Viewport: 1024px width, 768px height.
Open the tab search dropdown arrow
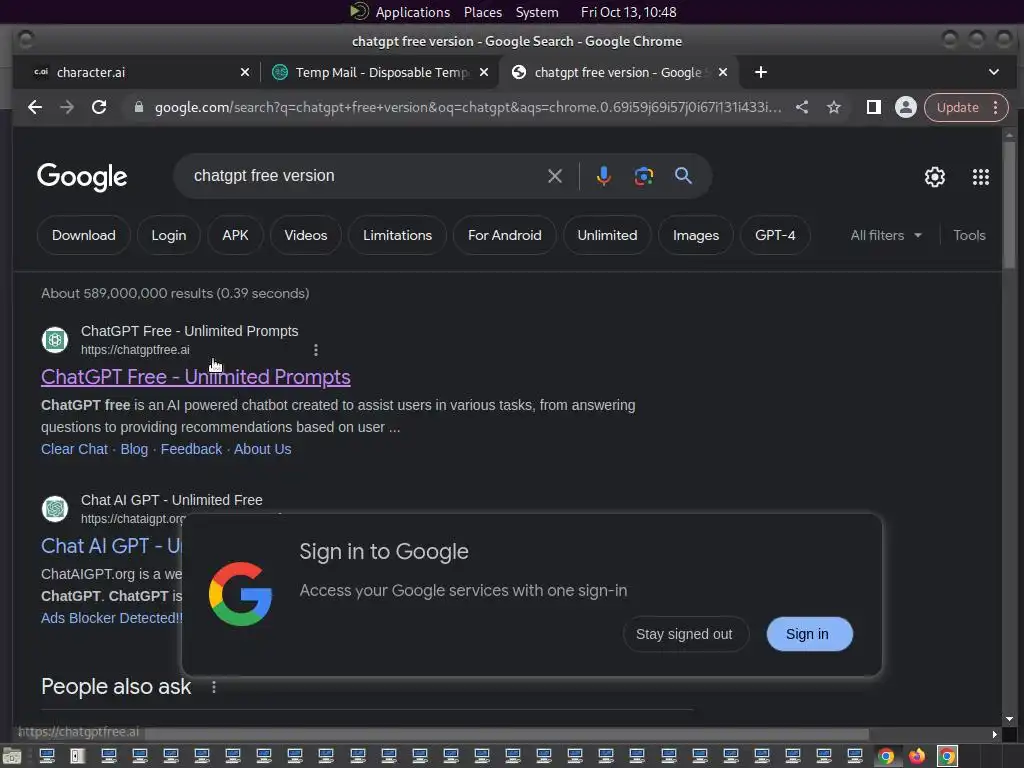click(x=993, y=72)
